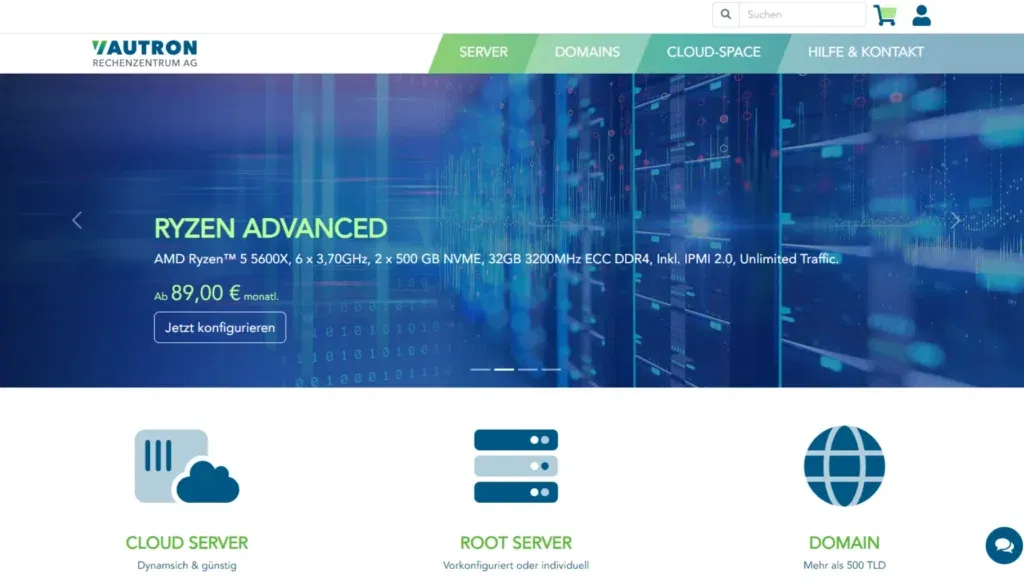The width and height of the screenshot is (1024, 585).
Task: Click the Suchen search field
Action: 800,14
